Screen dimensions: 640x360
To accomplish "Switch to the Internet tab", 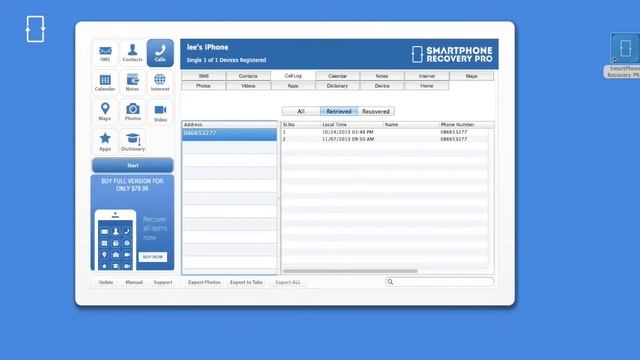I will coord(427,76).
